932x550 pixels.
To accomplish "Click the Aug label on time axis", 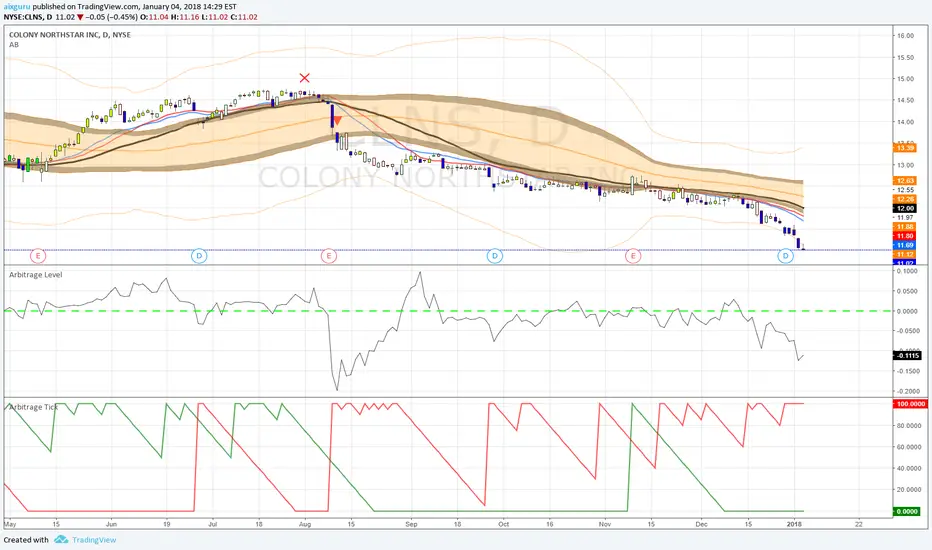I will (305, 524).
